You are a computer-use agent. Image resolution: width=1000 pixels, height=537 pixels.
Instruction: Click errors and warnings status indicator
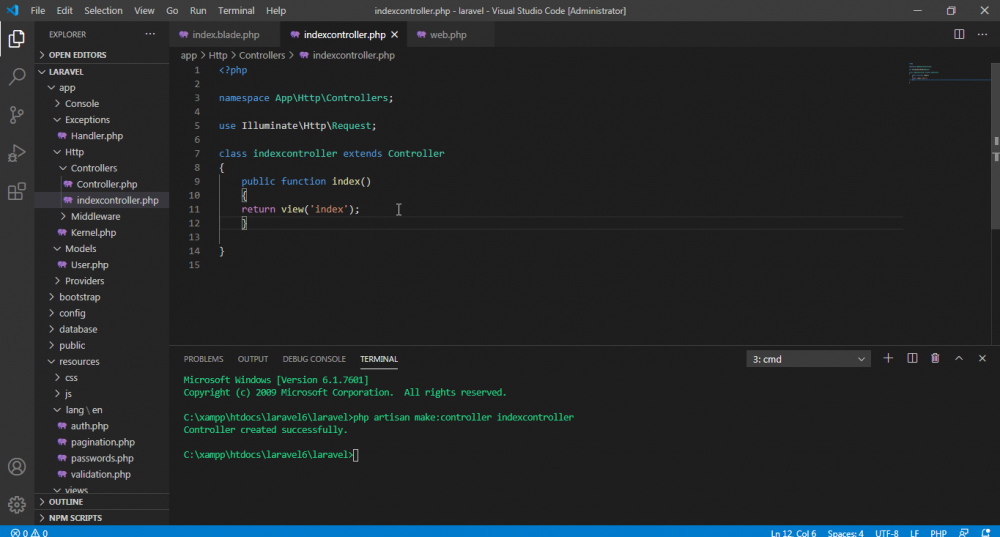pyautogui.click(x=29, y=533)
